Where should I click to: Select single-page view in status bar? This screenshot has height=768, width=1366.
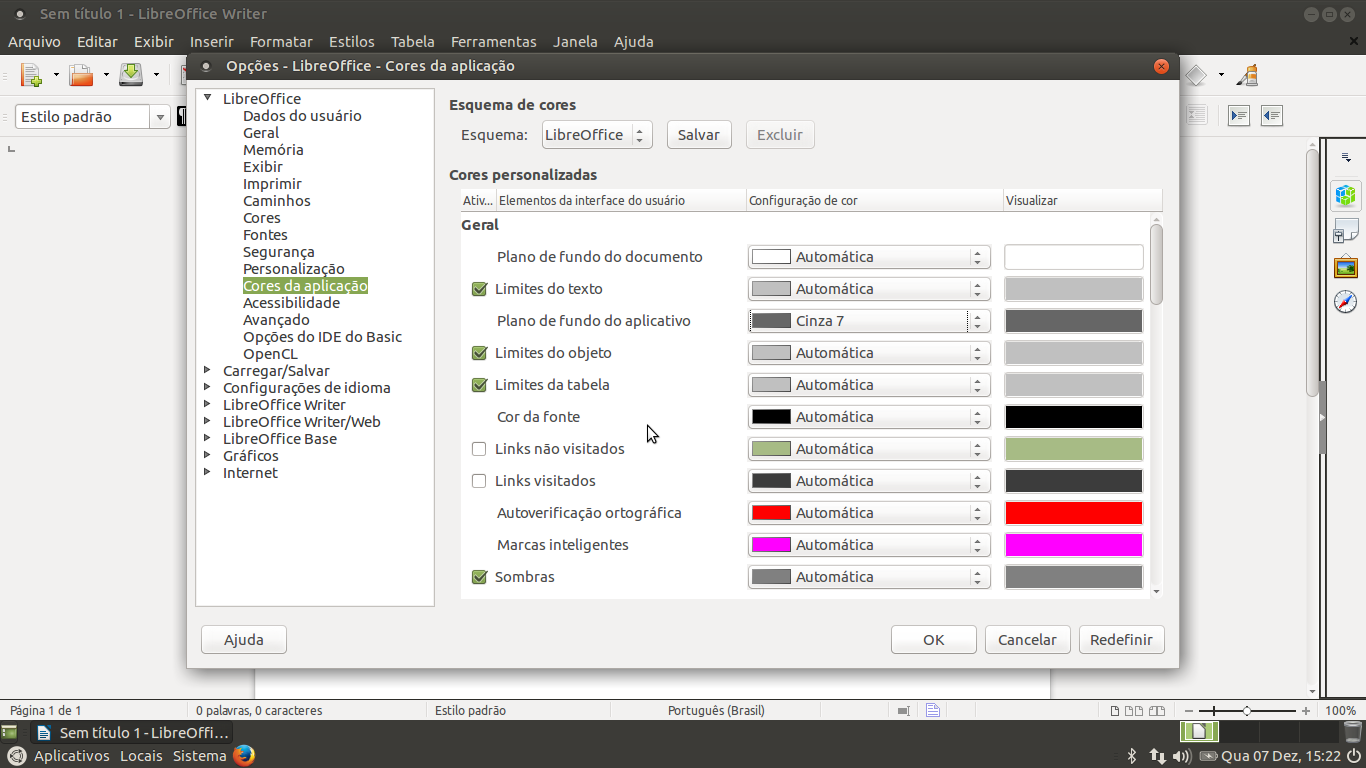click(x=1115, y=711)
